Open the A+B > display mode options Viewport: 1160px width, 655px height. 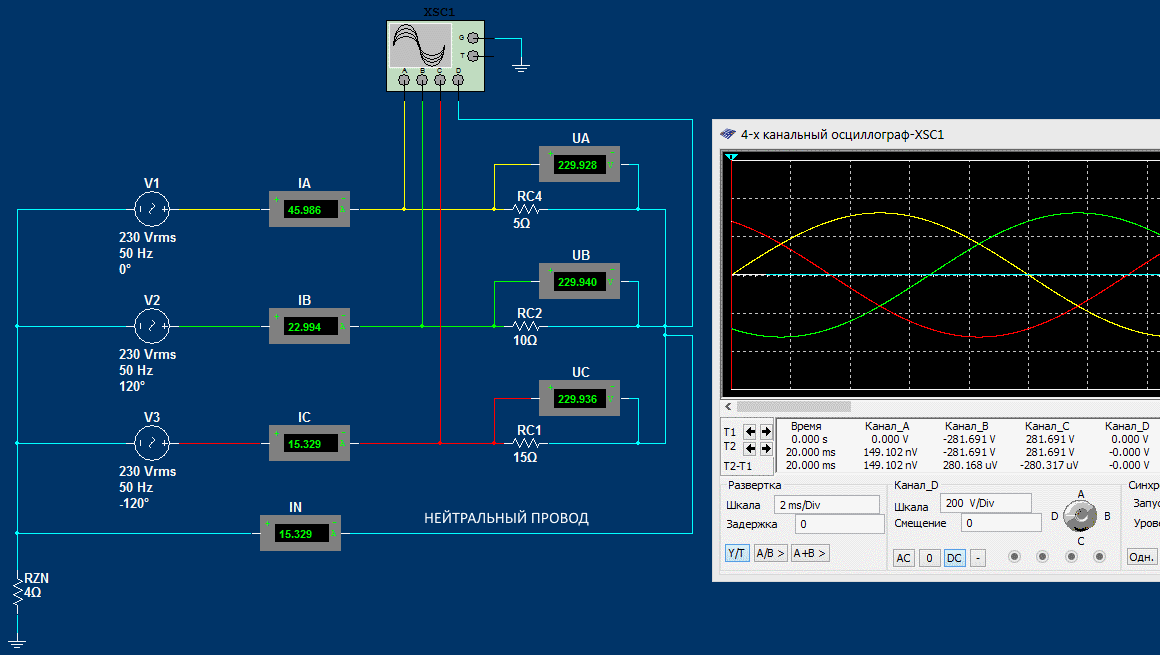click(809, 553)
